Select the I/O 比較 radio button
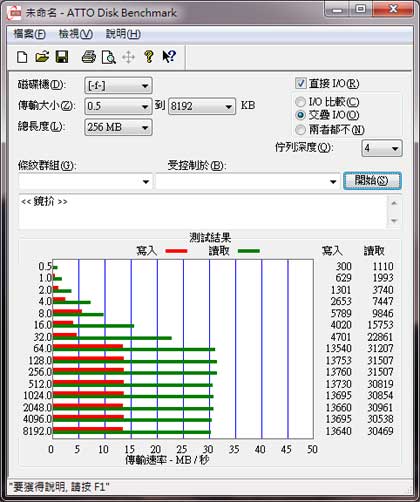Image resolution: width=420 pixels, height=502 pixels. [300, 102]
